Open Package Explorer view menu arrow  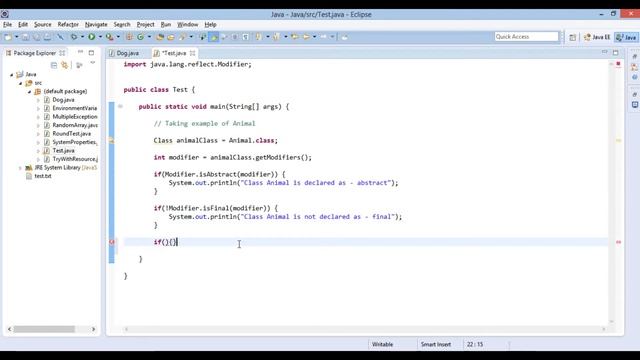pos(93,63)
